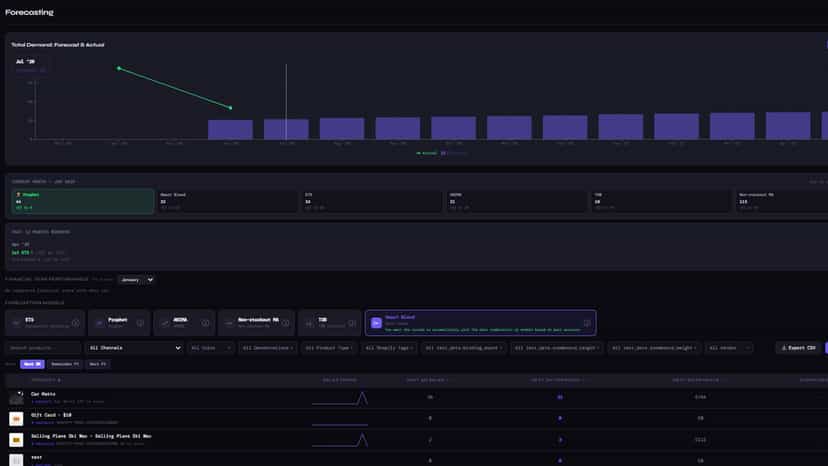Click the info icon on the Prophet model card

pyautogui.click(x=140, y=323)
